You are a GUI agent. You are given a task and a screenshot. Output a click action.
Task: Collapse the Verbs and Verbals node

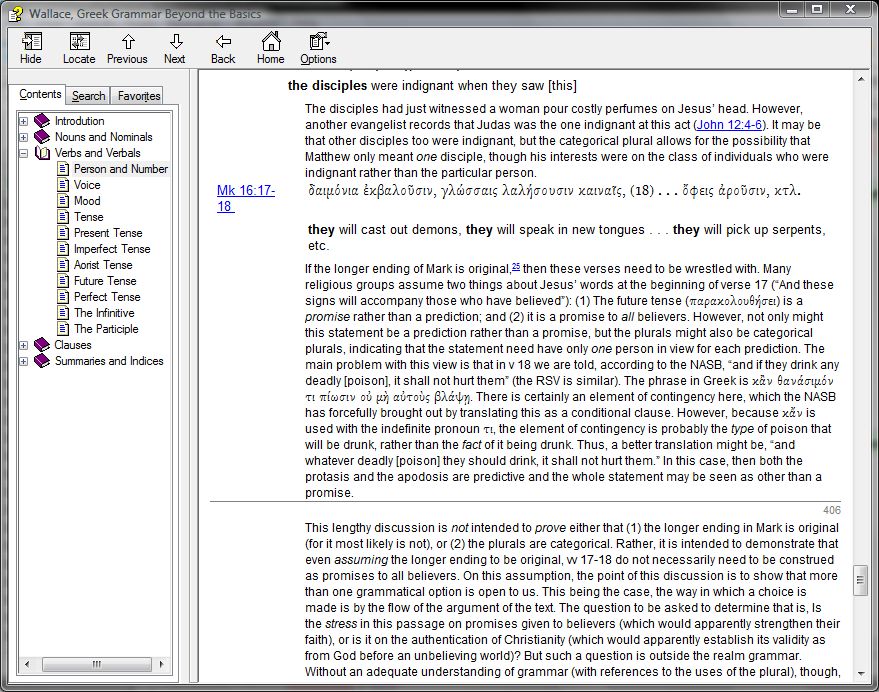pyautogui.click(x=24, y=153)
